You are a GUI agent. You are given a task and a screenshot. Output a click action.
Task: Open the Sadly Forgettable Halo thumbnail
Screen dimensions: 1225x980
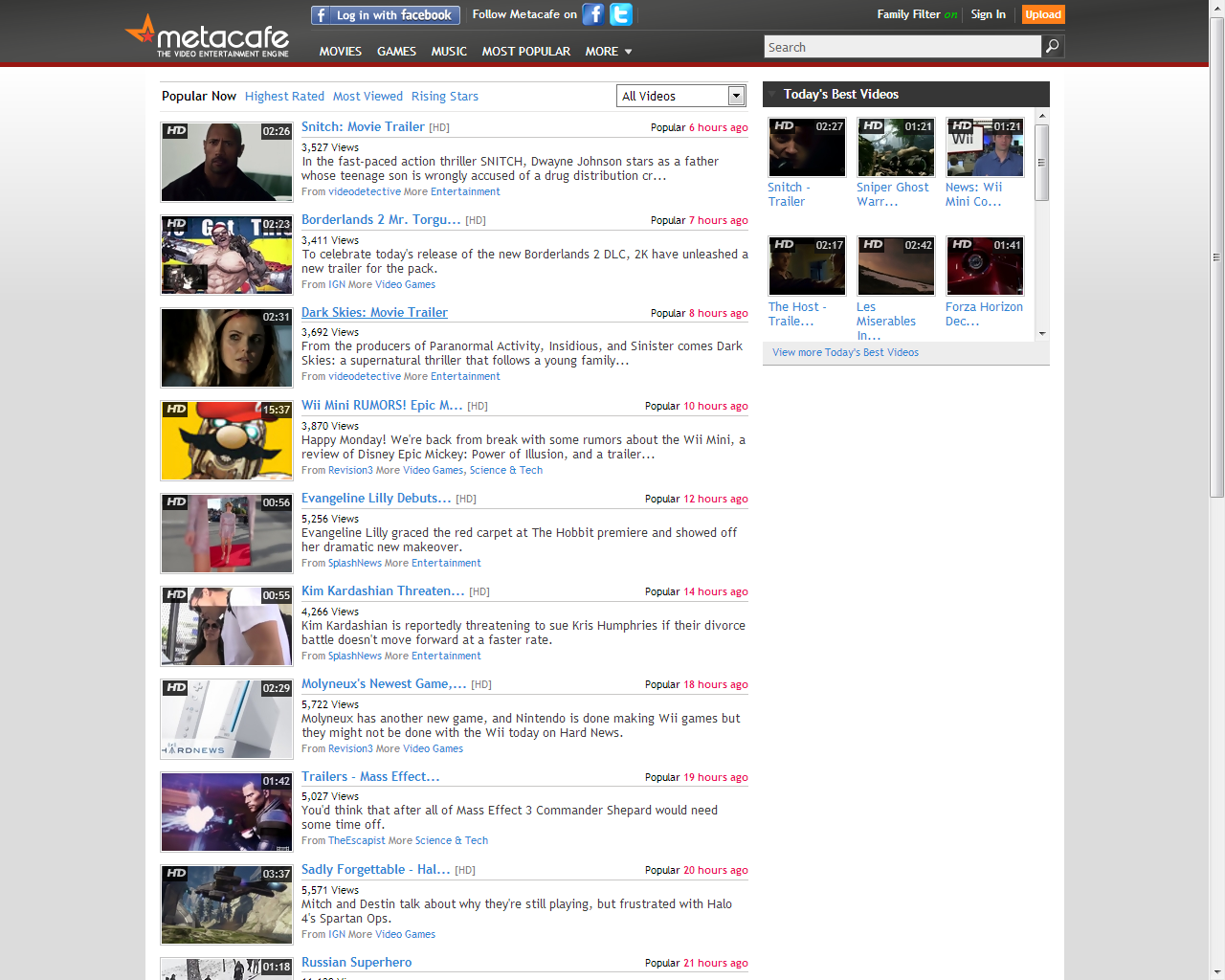[x=227, y=904]
